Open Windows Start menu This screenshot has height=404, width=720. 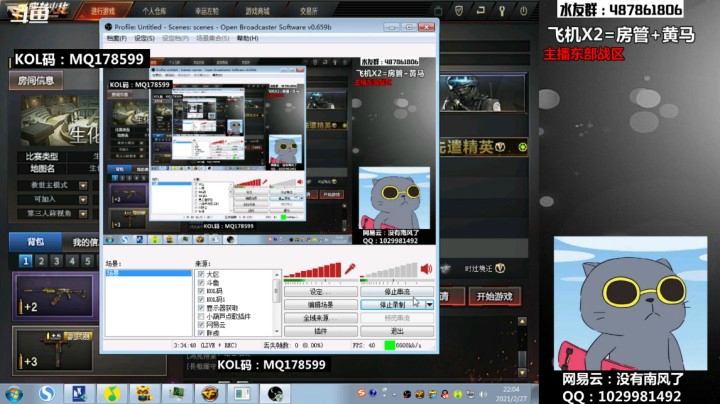pos(14,394)
